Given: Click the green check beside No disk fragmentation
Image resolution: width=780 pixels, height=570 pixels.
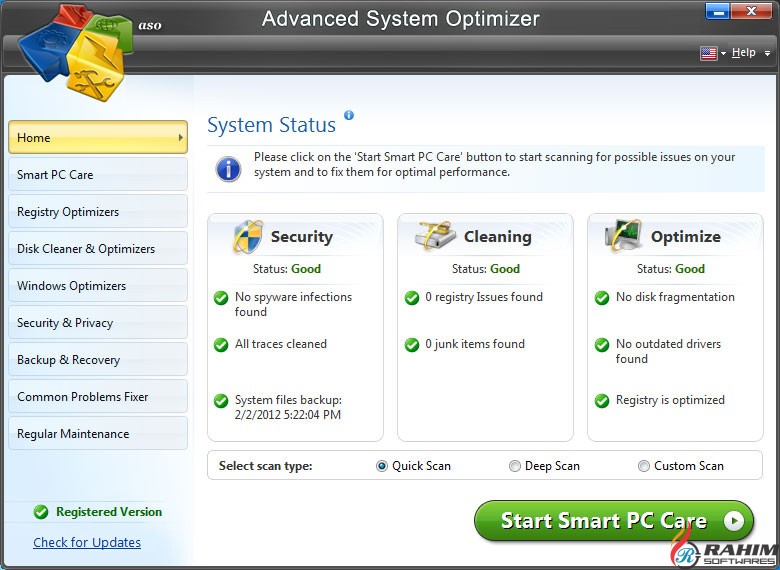Looking at the screenshot, I should 602,298.
